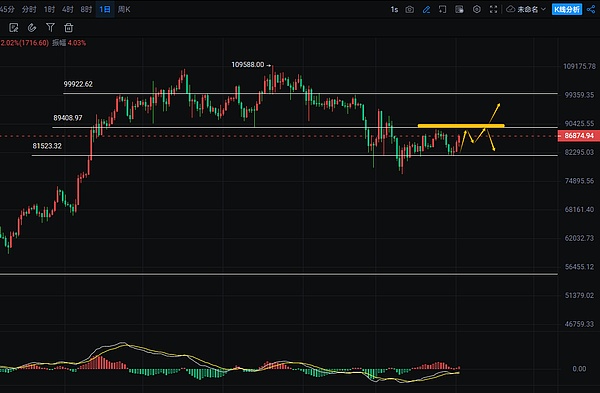Switch to the 周K timeframe tab

coord(124,9)
